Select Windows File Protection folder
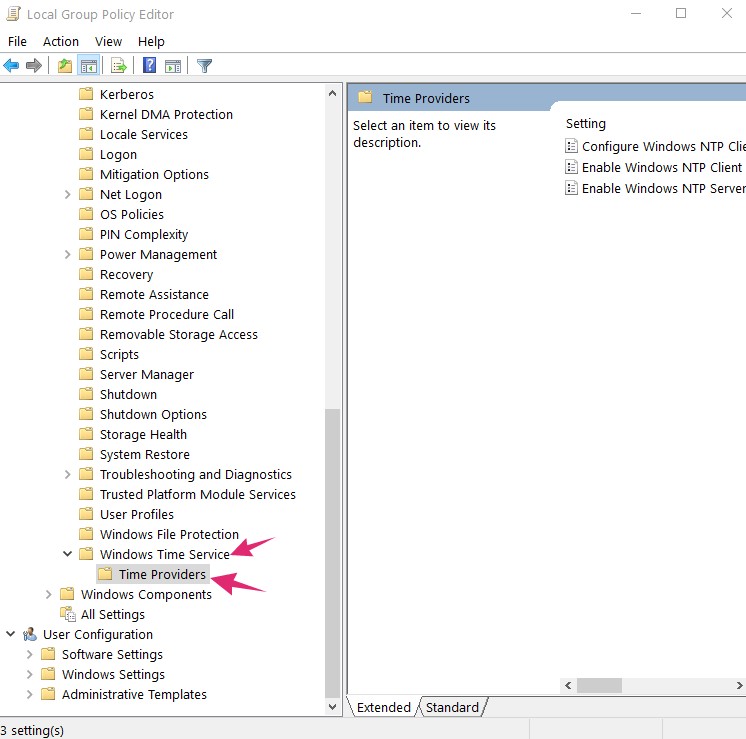 (169, 534)
